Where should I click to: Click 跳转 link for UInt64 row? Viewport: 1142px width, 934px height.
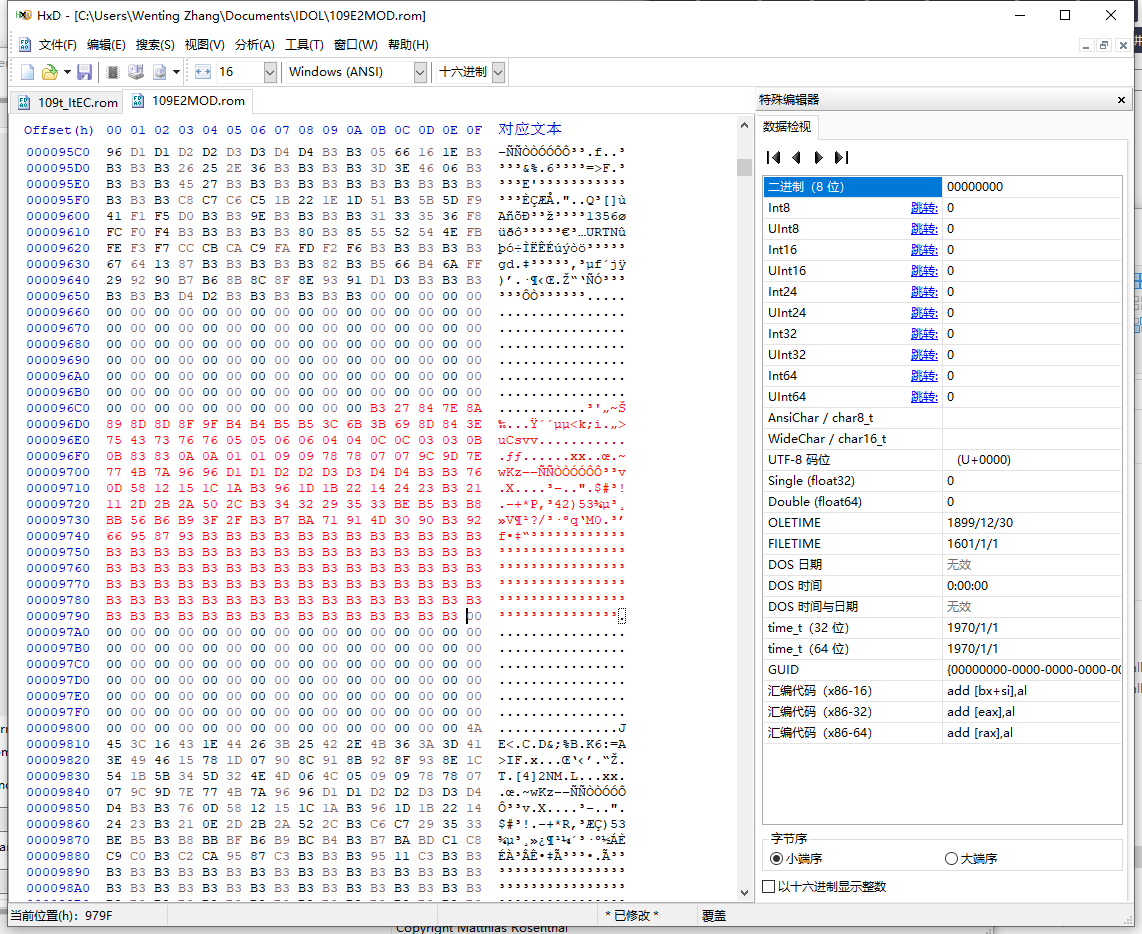[924, 397]
